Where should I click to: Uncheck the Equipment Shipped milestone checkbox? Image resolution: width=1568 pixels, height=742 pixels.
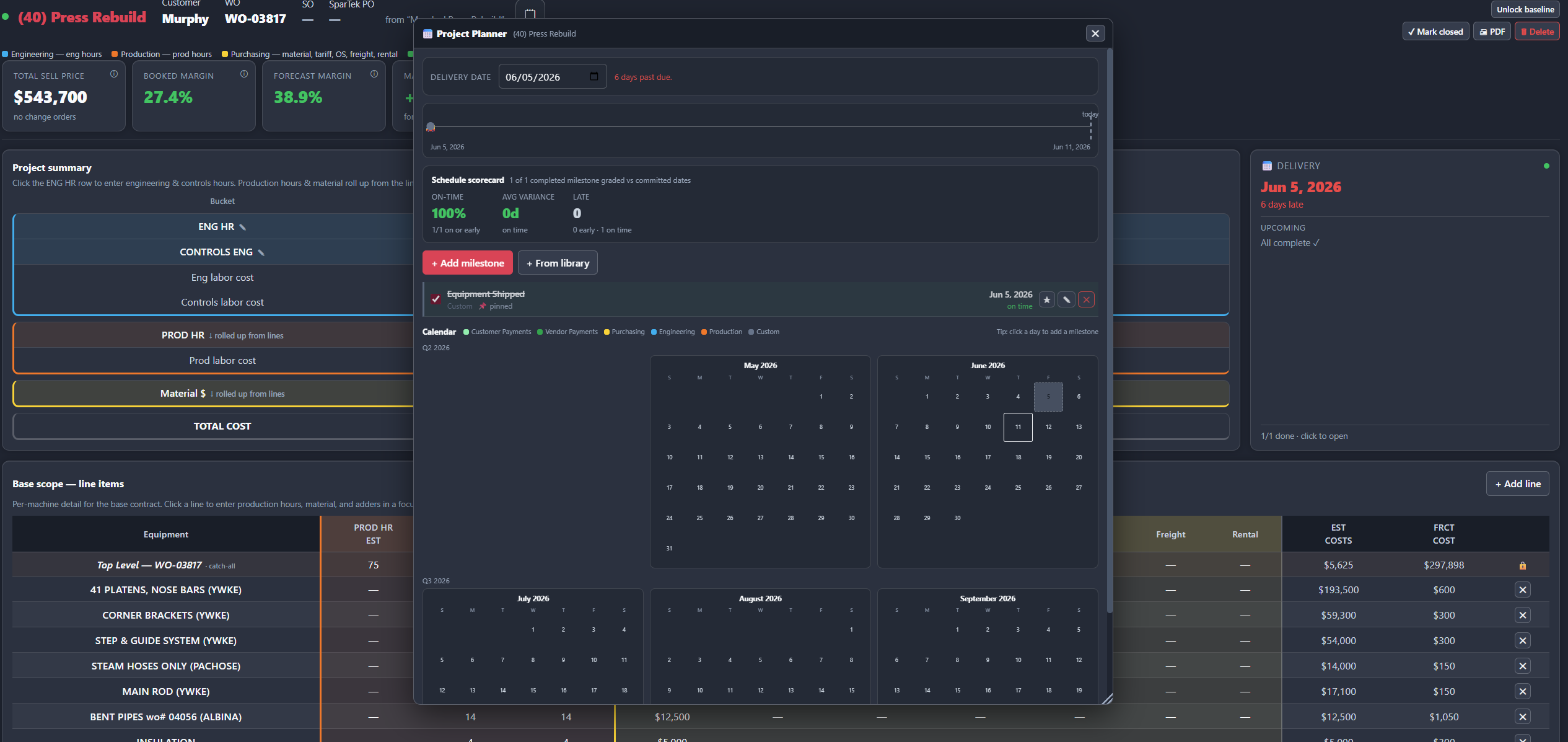pos(436,299)
